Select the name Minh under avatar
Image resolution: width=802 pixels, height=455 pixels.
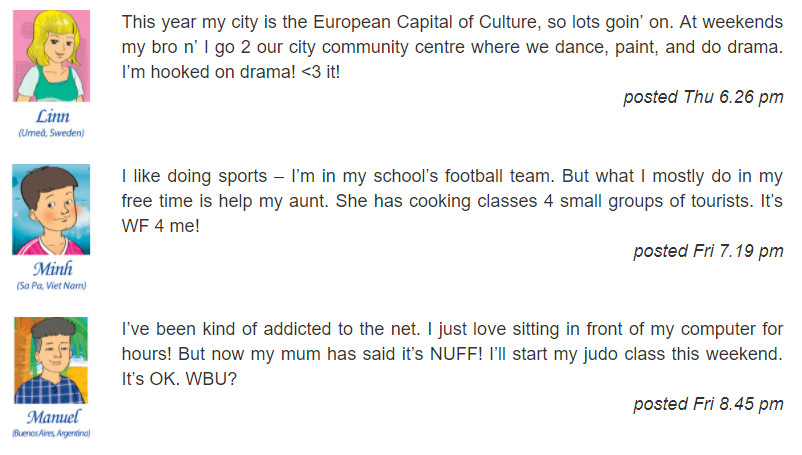click(53, 269)
